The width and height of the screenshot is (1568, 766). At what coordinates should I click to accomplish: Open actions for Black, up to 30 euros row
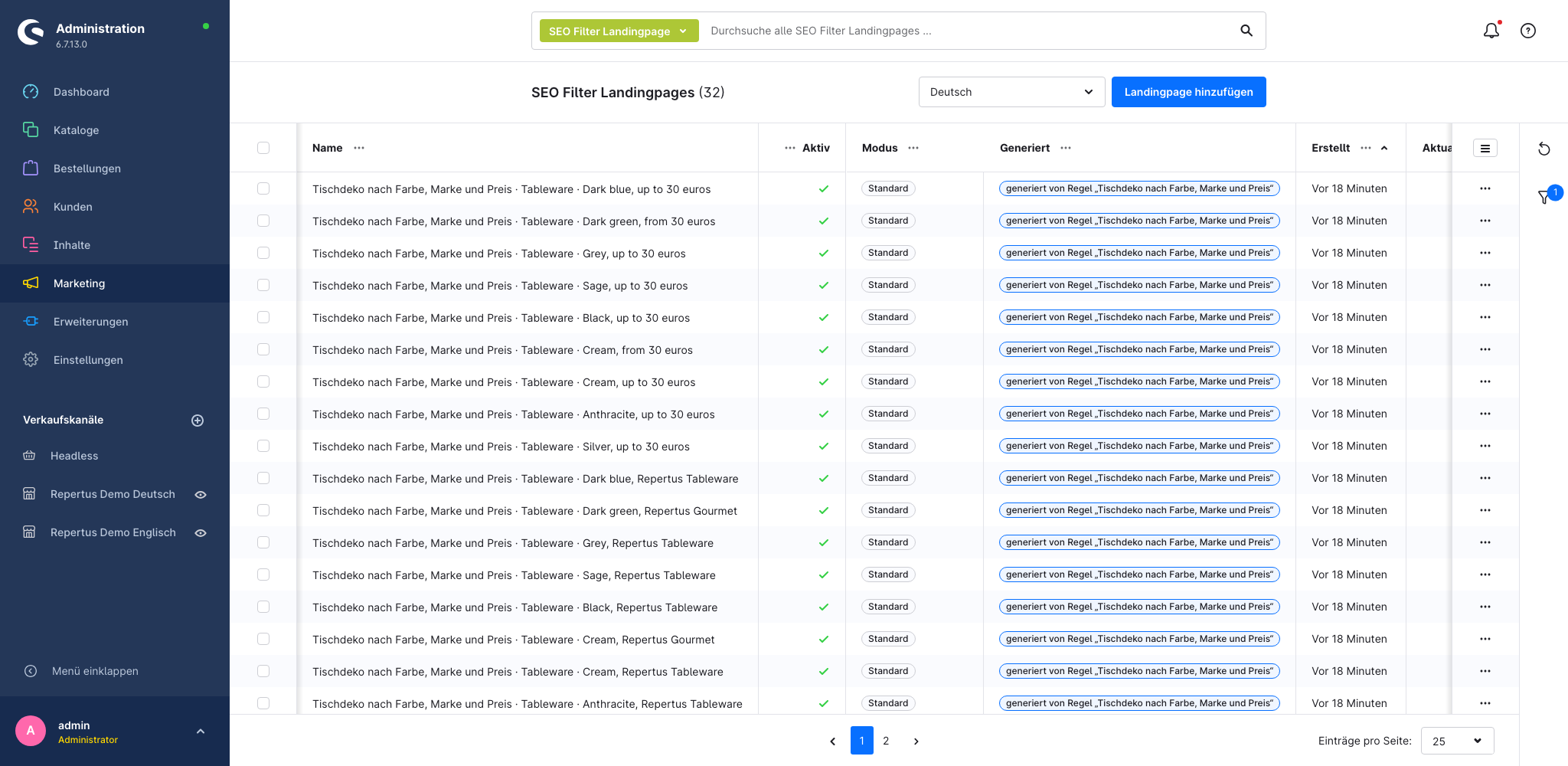[1485, 317]
